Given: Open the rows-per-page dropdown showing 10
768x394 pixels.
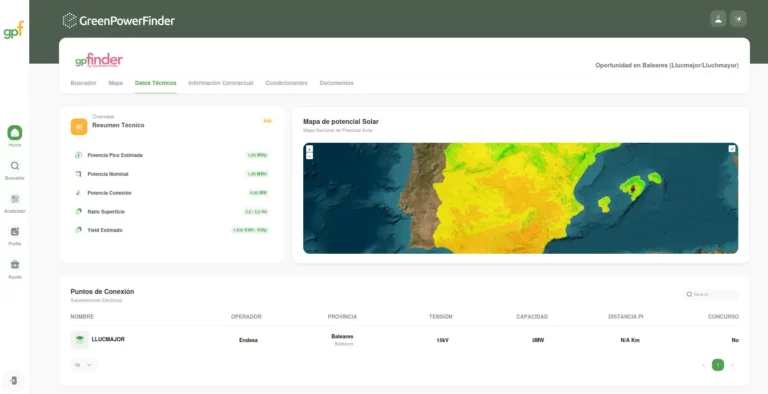Looking at the screenshot, I should 84,365.
